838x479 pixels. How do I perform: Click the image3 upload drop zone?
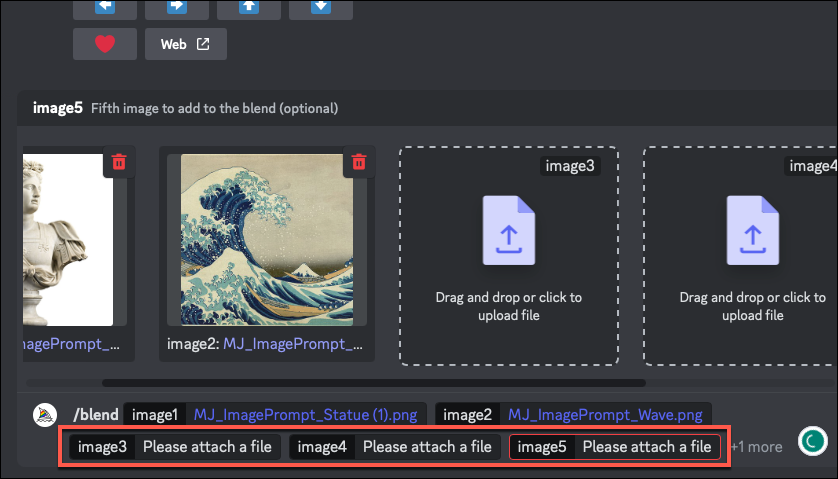point(509,256)
